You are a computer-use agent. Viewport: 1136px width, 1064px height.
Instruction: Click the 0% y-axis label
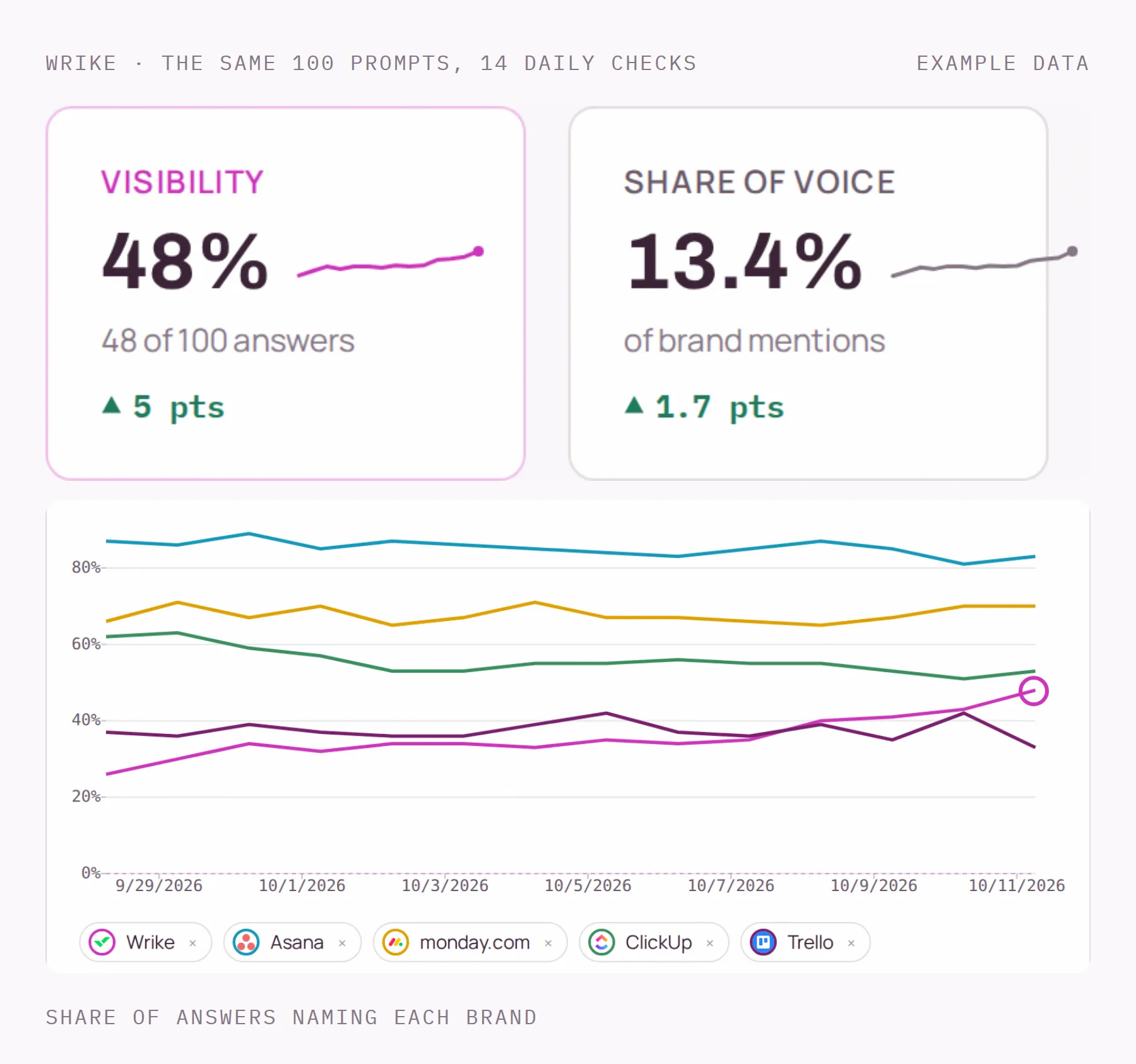[x=91, y=873]
